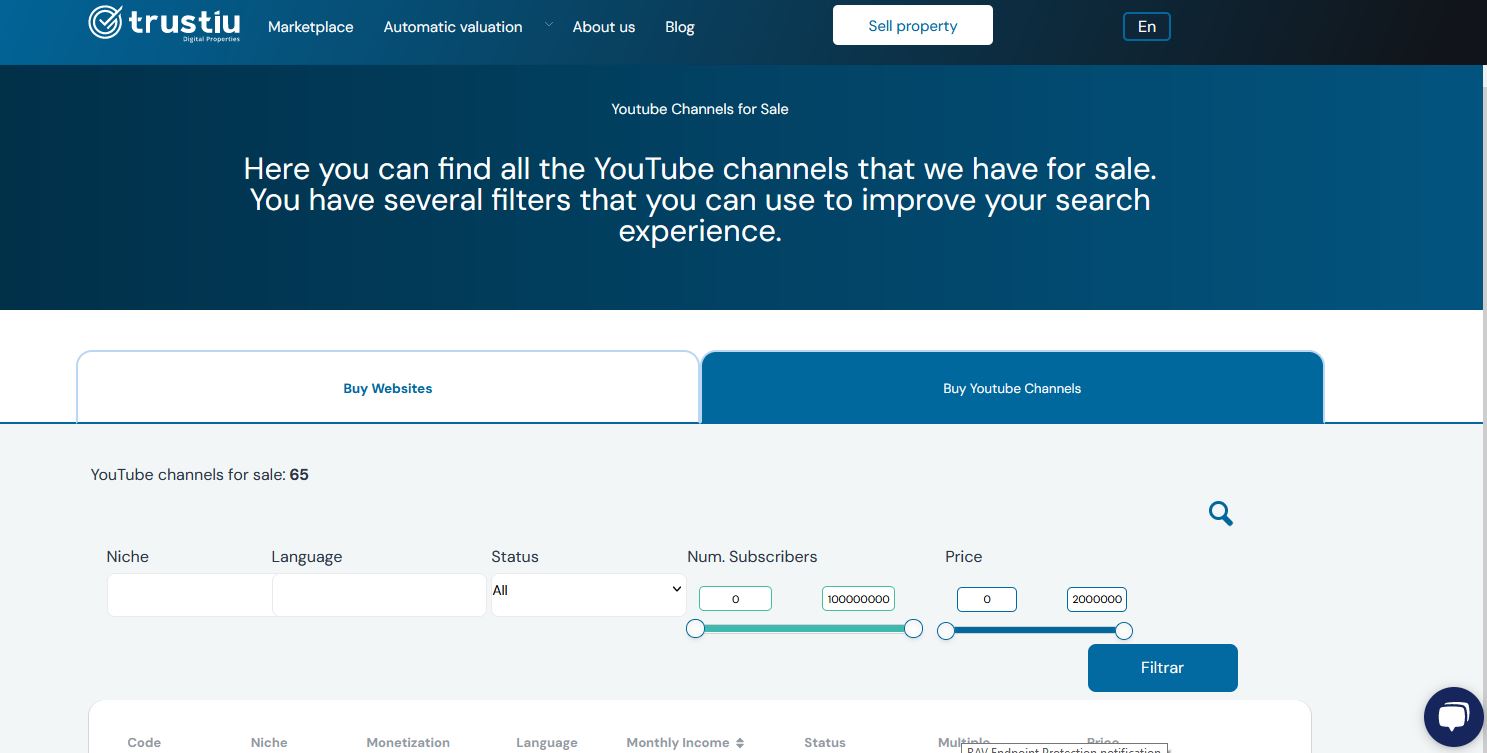
Task: Expand the chevron after Automatic valuation
Action: point(549,25)
